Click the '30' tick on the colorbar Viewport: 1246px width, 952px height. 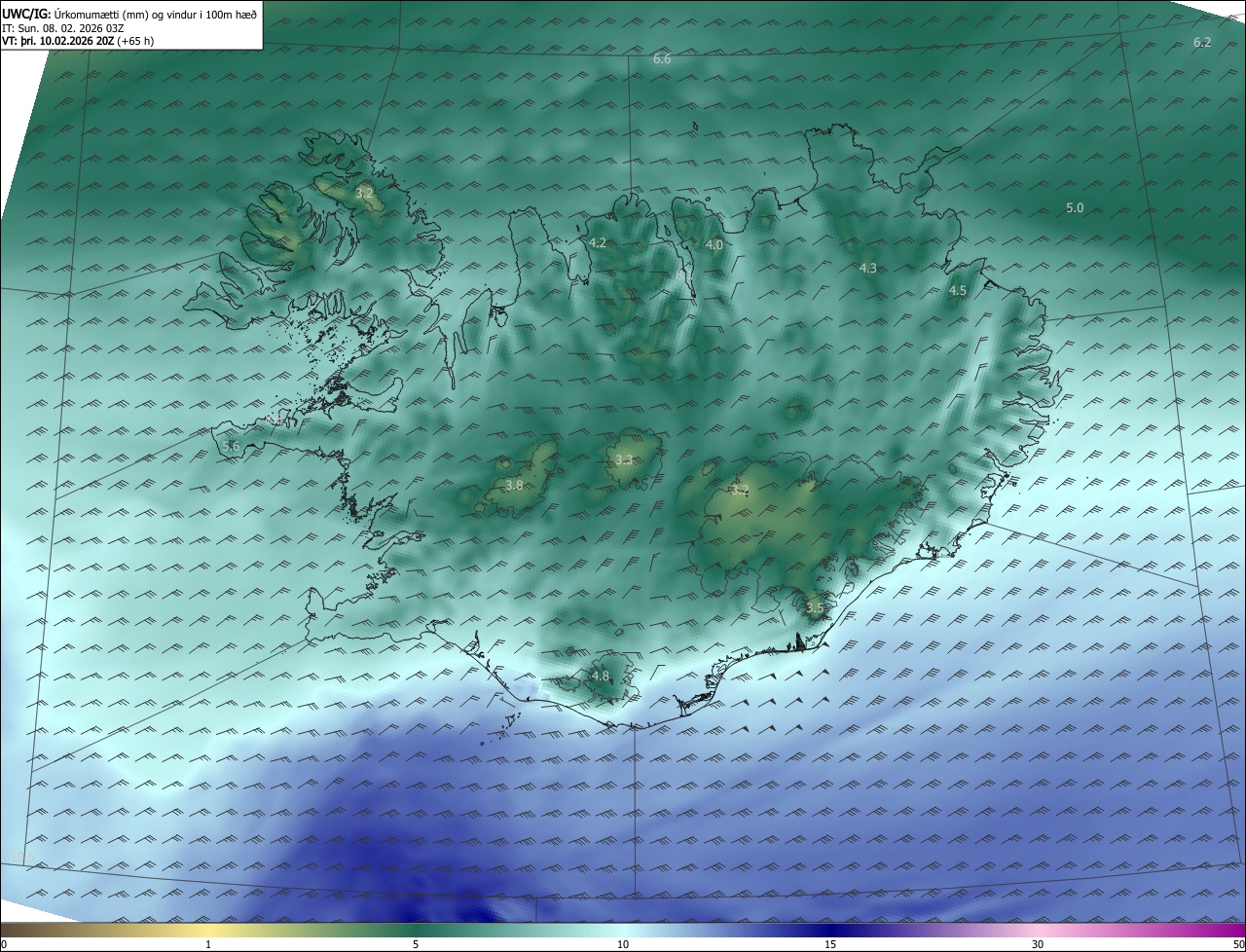pos(1038,944)
